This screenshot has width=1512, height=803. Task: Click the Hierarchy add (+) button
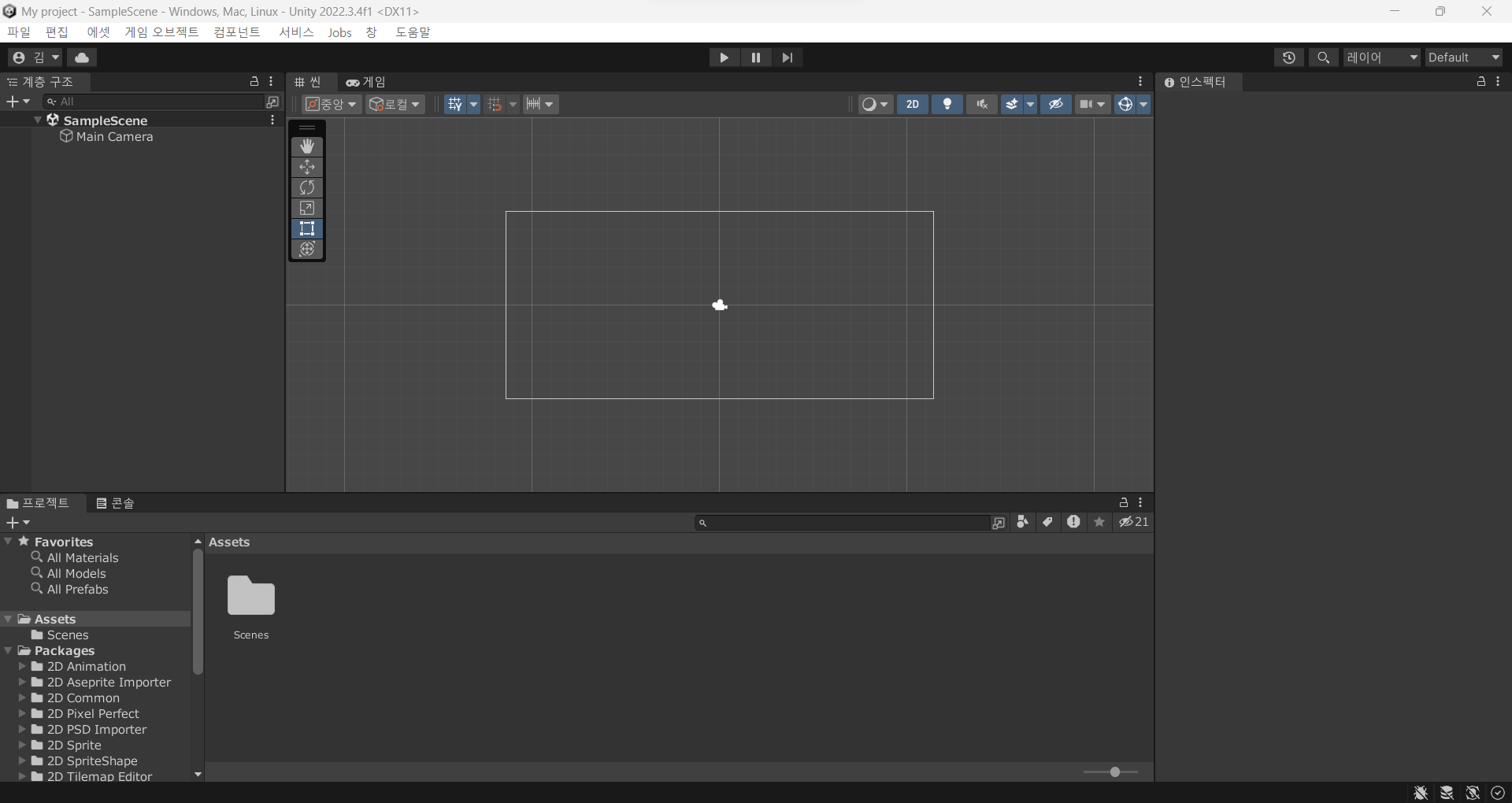17,102
